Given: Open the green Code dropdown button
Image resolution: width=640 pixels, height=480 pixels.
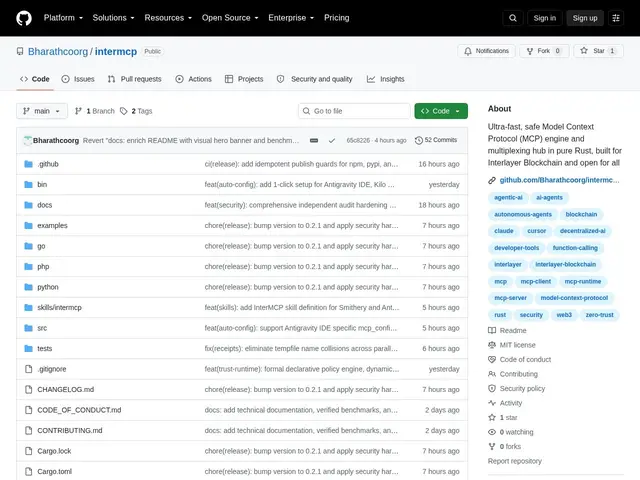Looking at the screenshot, I should [x=441, y=111].
